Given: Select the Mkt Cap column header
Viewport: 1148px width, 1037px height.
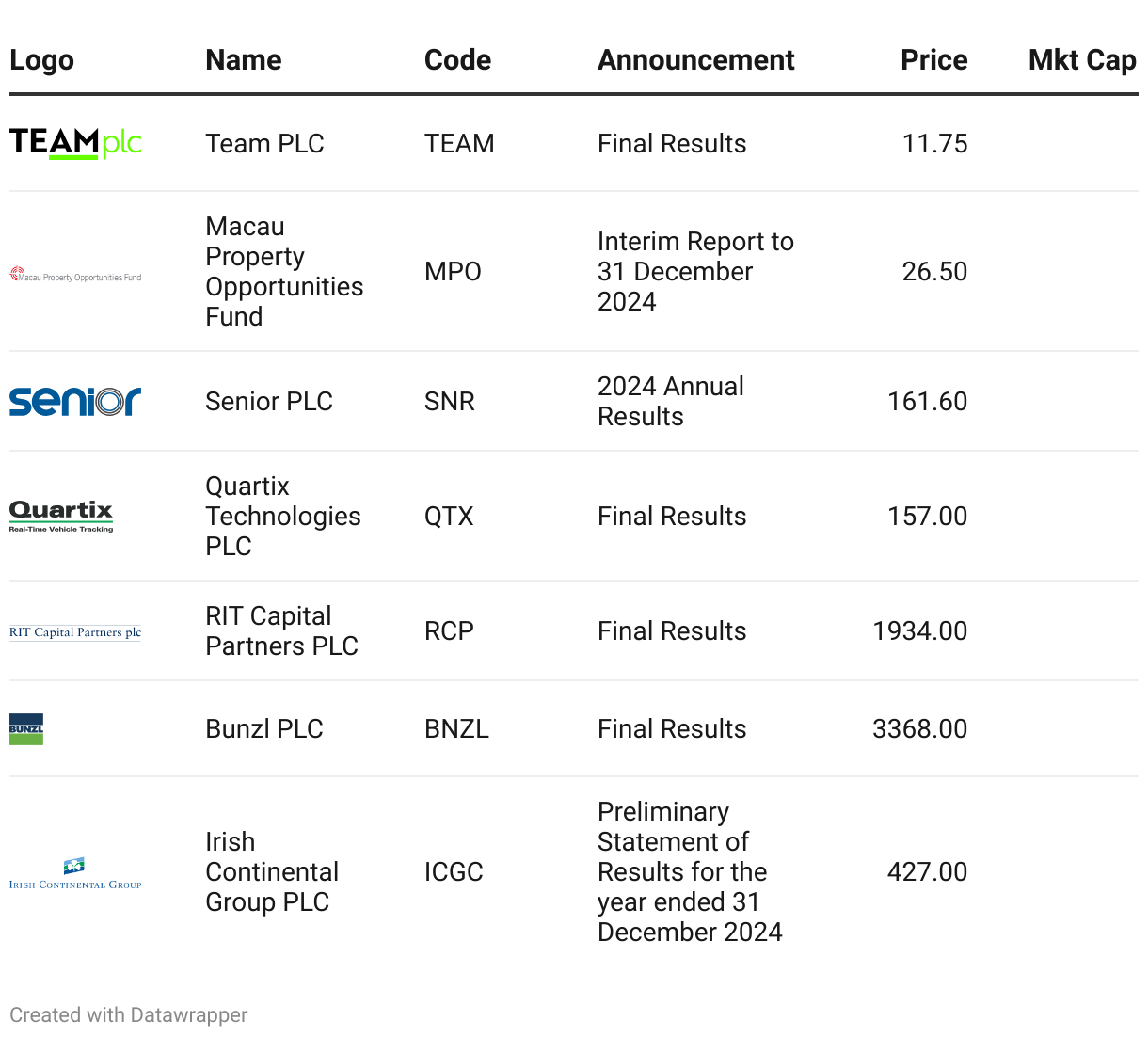Looking at the screenshot, I should 1082,60.
